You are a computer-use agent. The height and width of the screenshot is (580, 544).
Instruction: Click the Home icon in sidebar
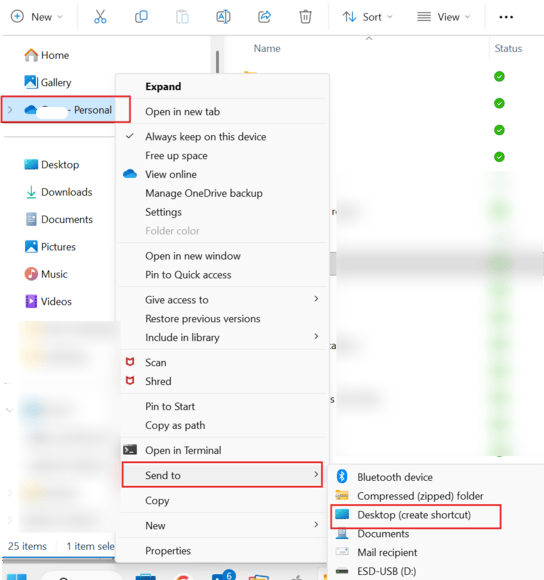[31, 55]
